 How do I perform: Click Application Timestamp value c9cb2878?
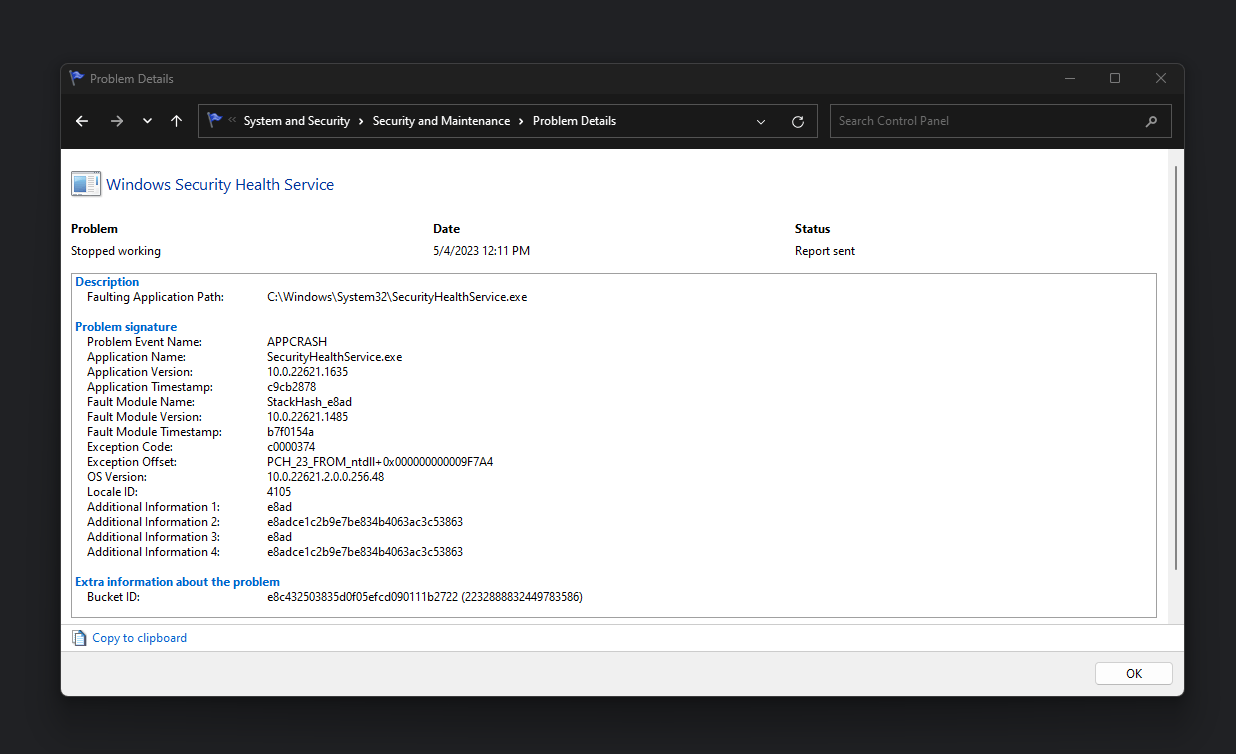tap(291, 387)
